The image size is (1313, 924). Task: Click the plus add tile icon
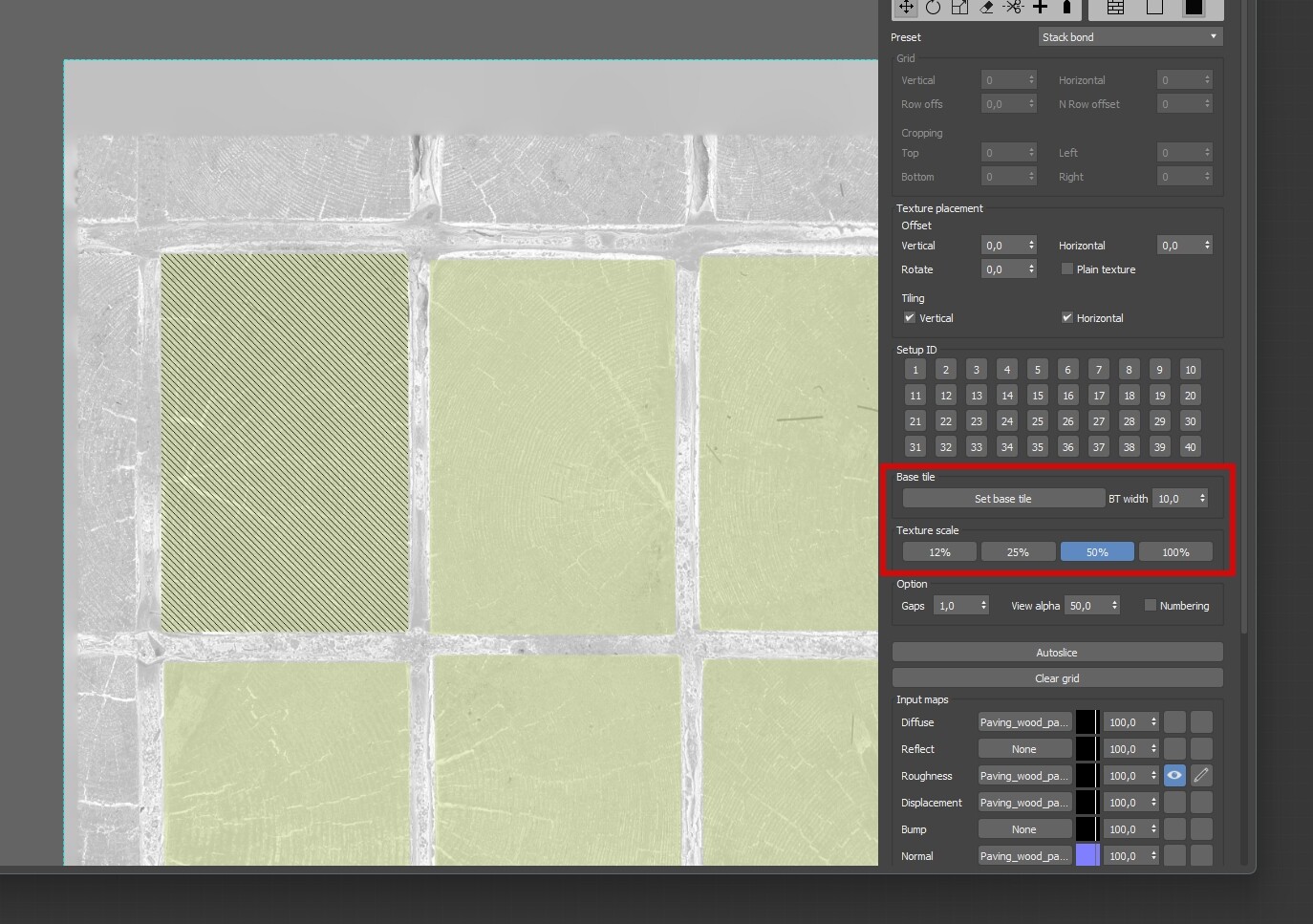[1041, 8]
